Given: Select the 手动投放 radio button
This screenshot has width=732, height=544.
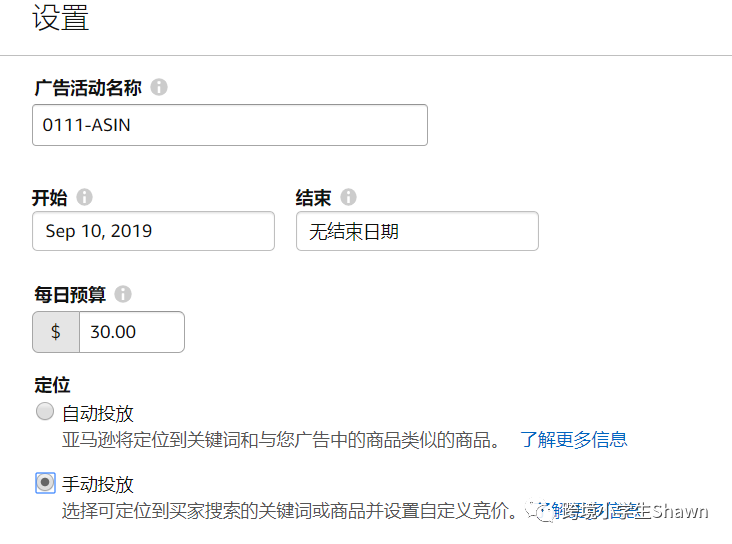Looking at the screenshot, I should (44, 483).
